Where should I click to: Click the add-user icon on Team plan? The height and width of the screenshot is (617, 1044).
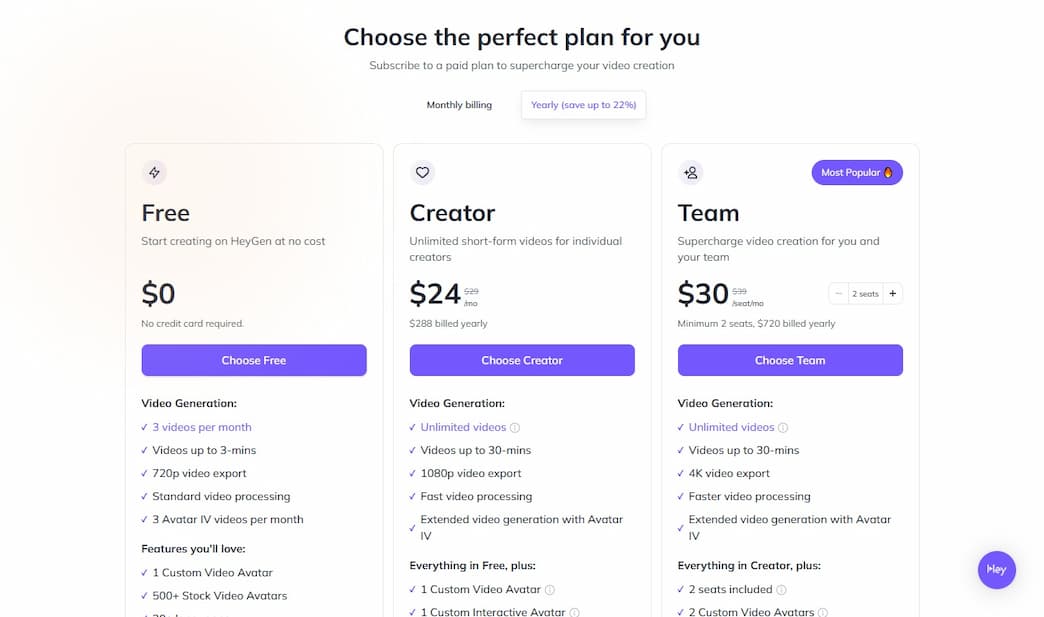[x=690, y=172]
